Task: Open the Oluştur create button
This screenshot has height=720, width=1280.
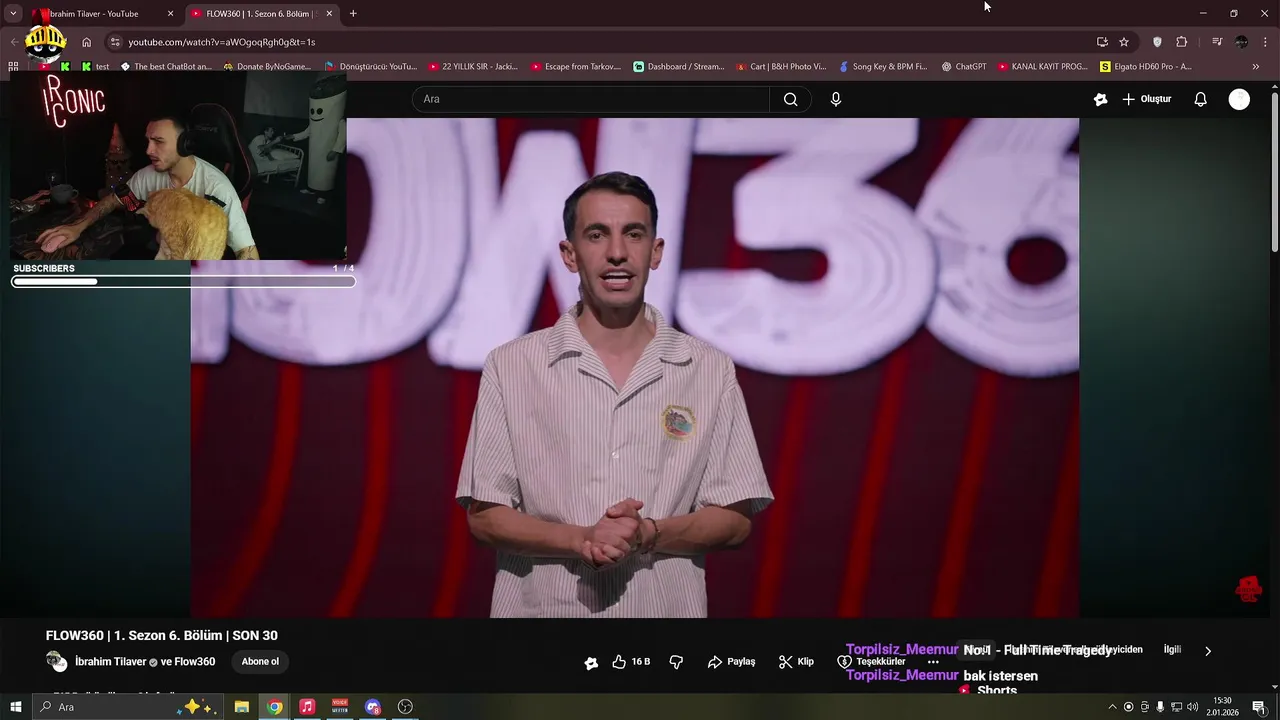Action: [x=1146, y=99]
